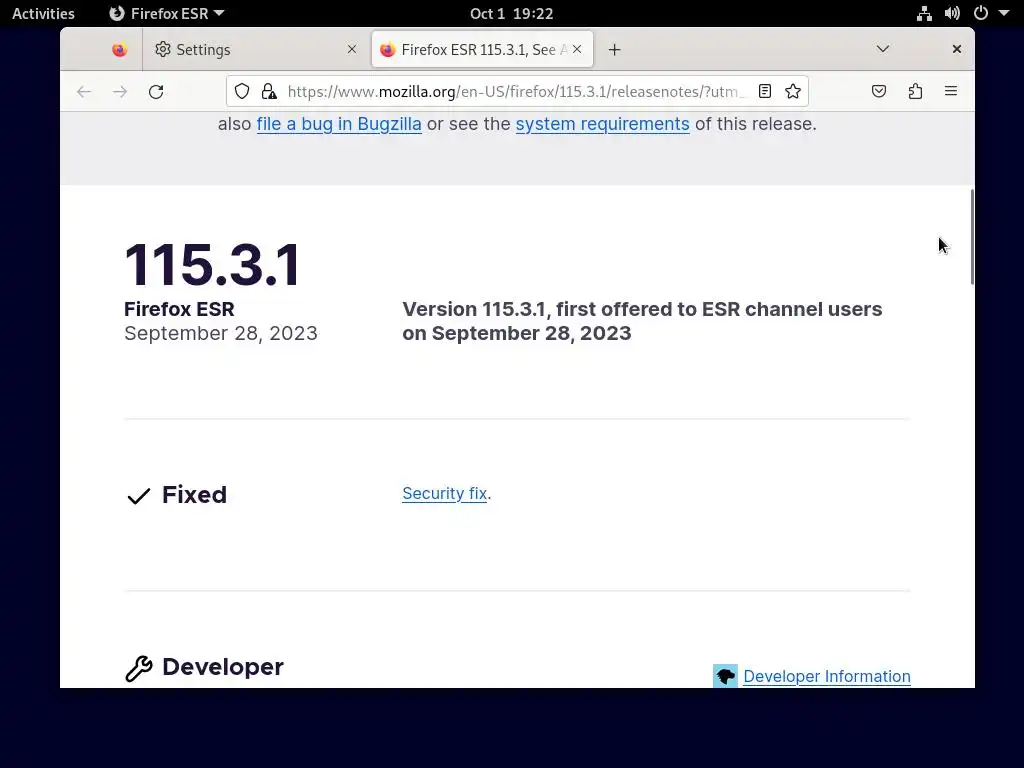Open the Firefox application hamburger menu
Viewport: 1024px width, 768px height.
pyautogui.click(x=951, y=91)
